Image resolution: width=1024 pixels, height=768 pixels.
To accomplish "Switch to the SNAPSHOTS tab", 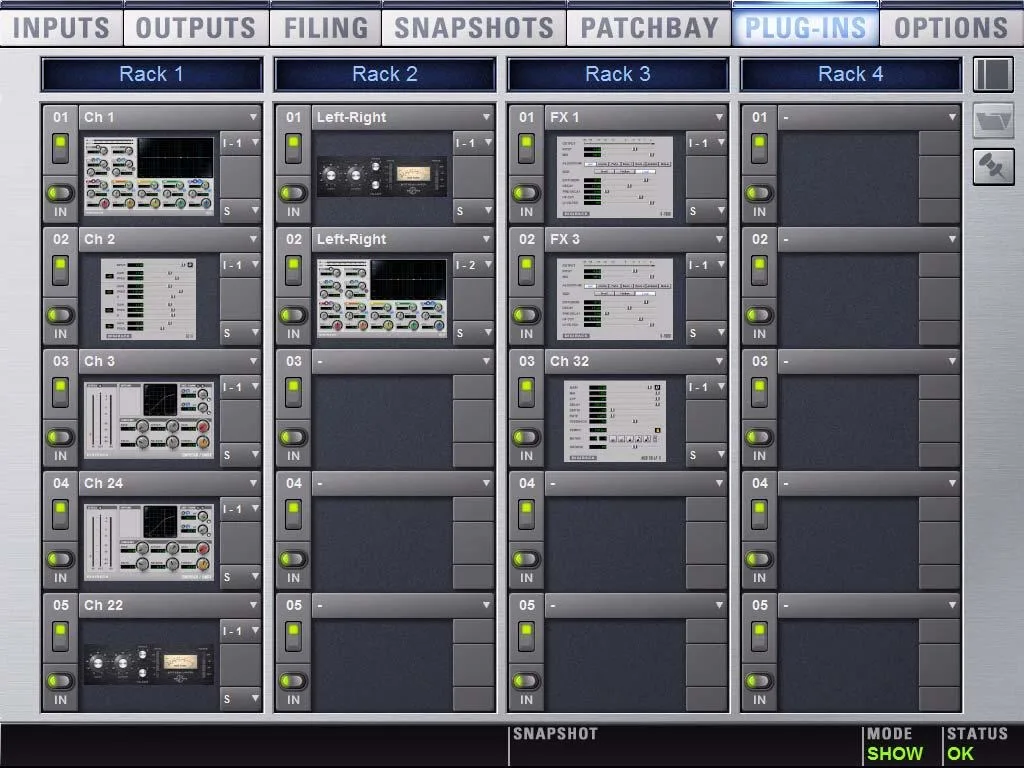I will coord(474,27).
